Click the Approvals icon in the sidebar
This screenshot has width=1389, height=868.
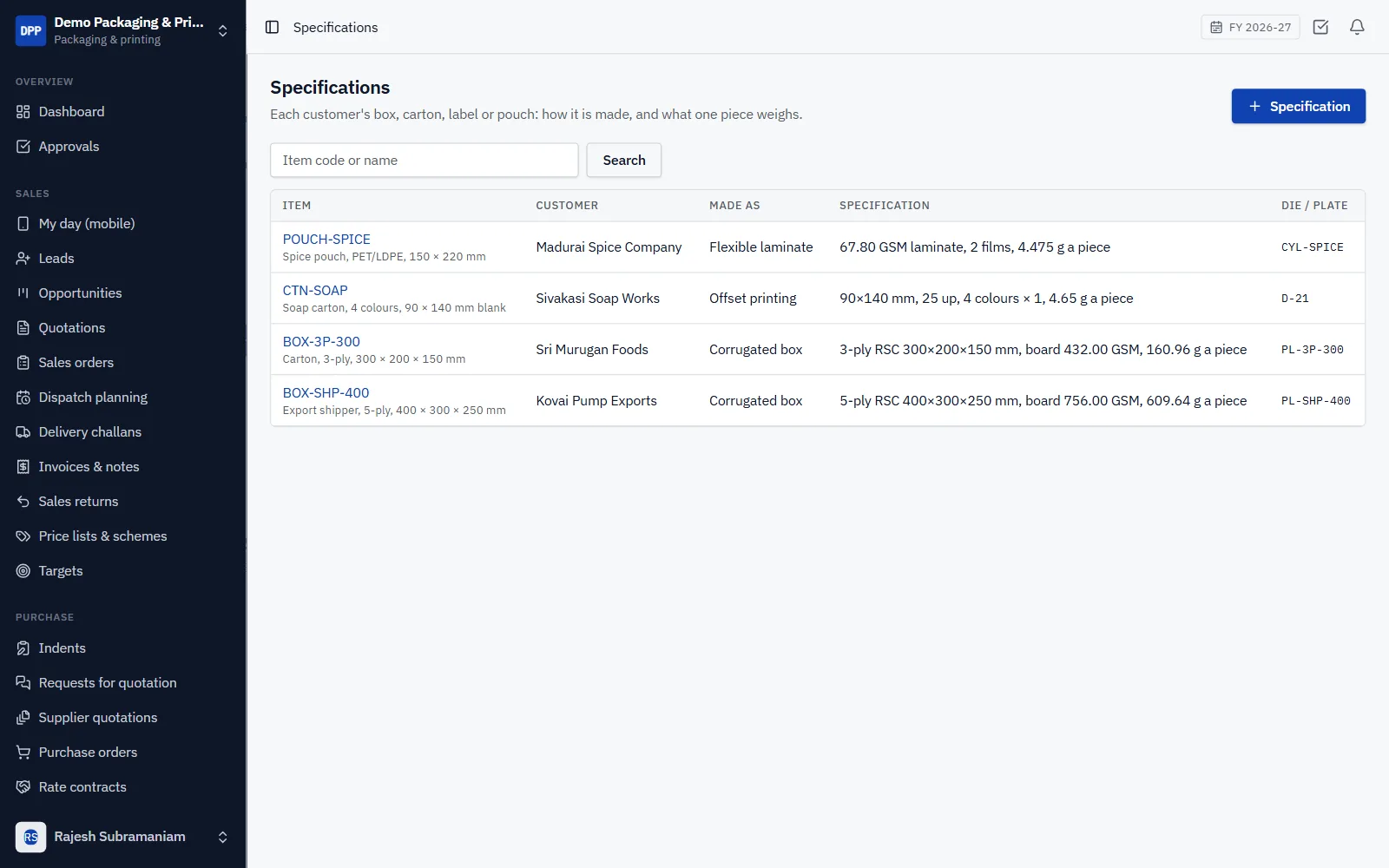tap(23, 147)
